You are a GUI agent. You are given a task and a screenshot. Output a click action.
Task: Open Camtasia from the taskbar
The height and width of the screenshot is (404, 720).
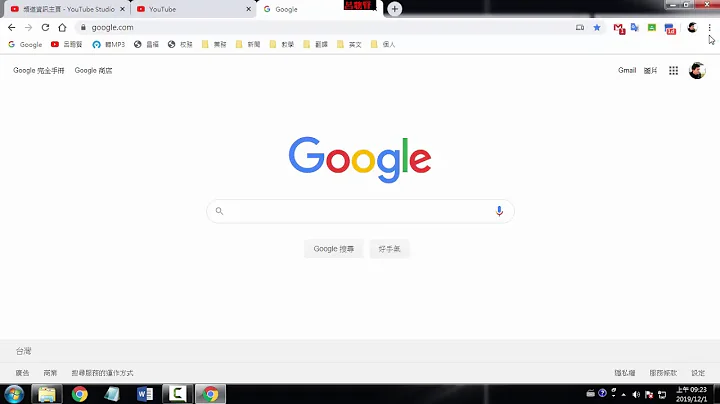pos(177,394)
